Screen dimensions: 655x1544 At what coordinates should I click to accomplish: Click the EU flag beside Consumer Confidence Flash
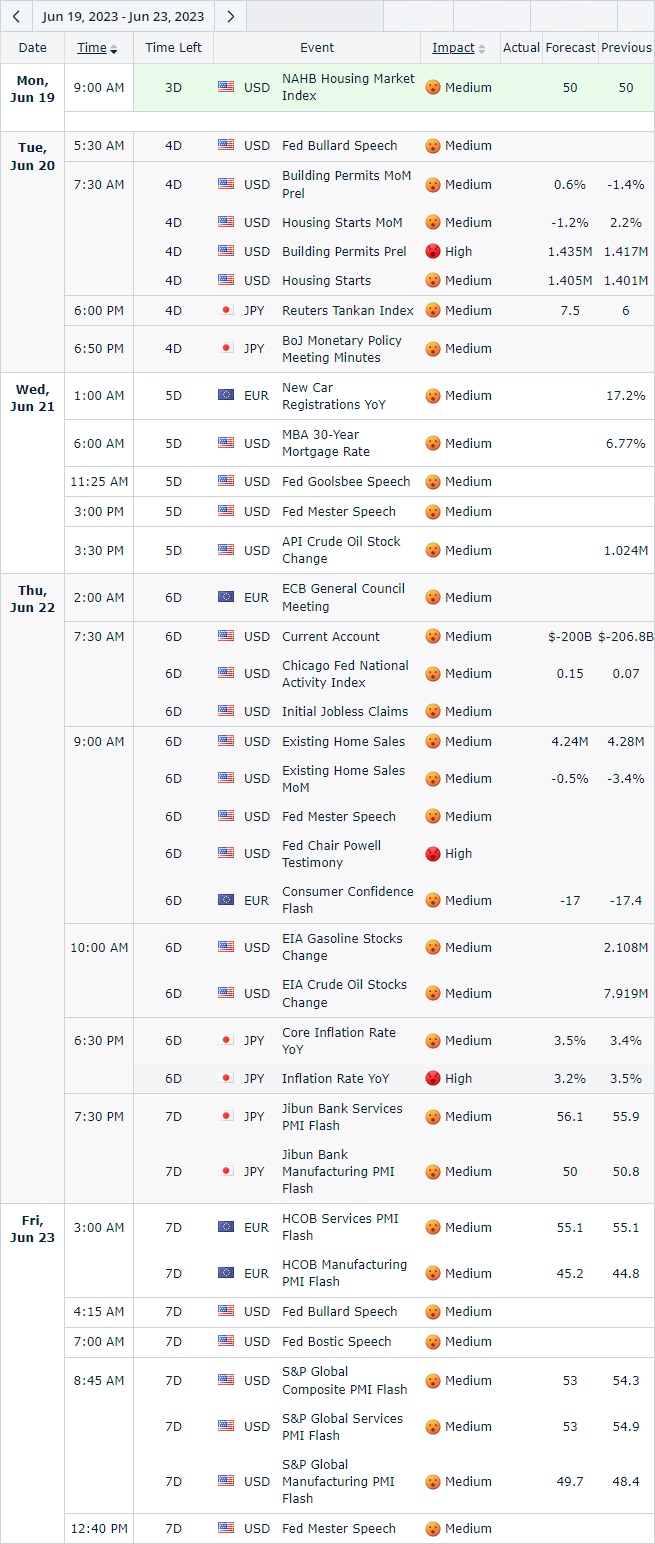226,900
